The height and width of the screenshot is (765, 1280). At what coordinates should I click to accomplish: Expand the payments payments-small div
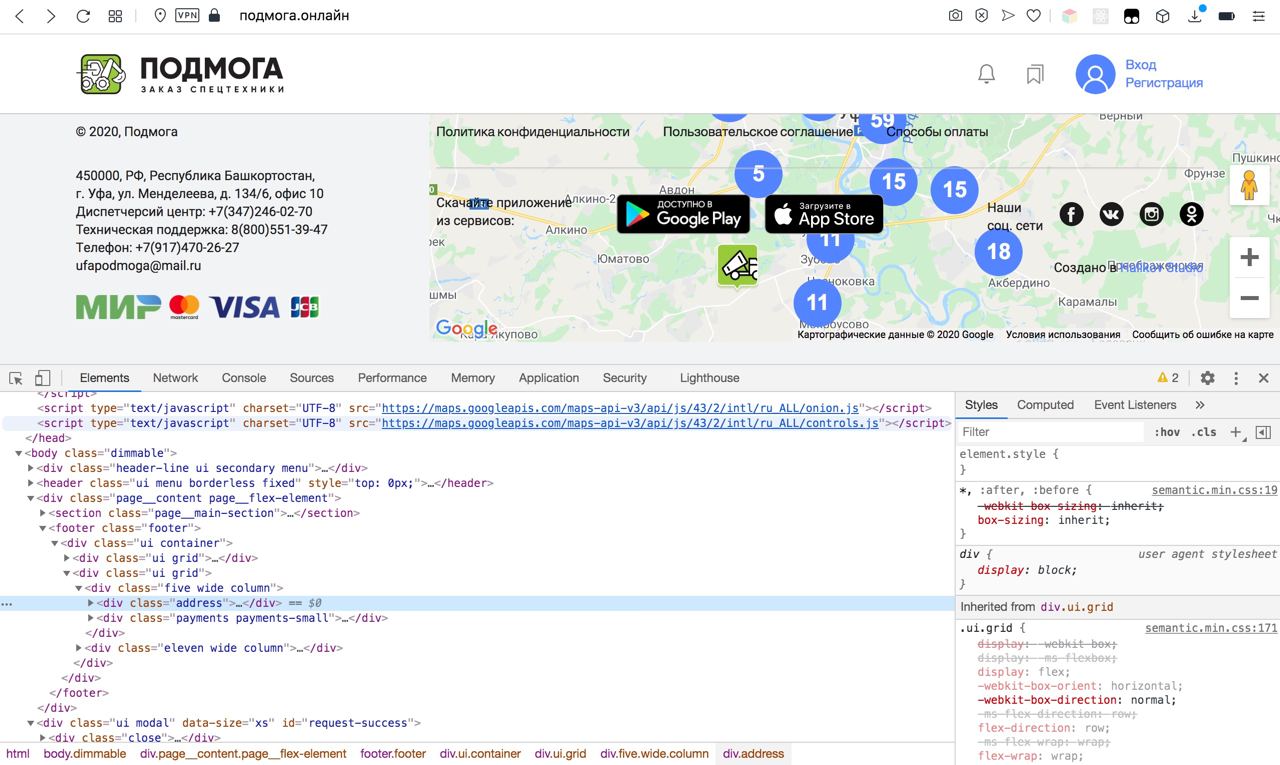[x=91, y=618]
